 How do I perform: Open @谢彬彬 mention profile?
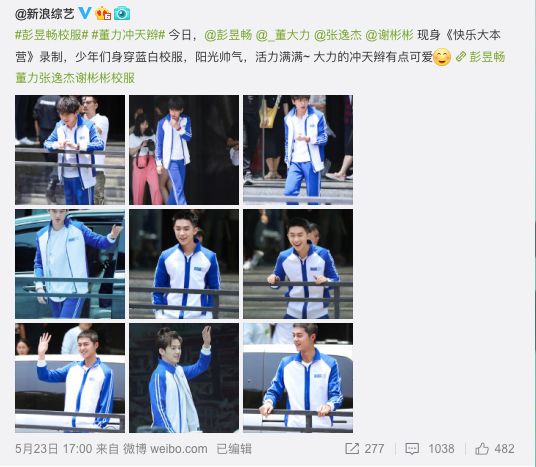pos(389,35)
